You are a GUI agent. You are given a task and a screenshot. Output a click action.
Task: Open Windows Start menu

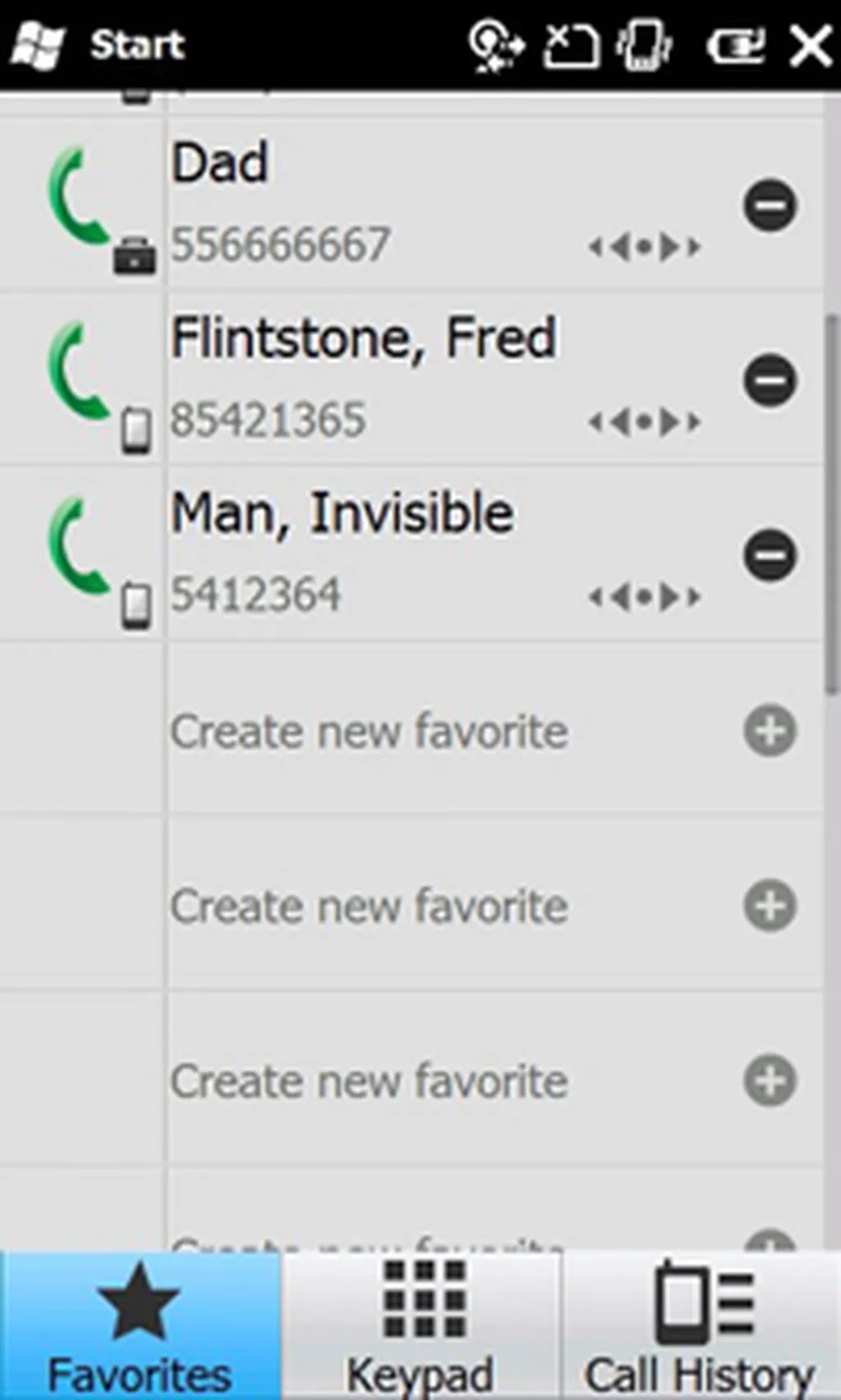(x=99, y=44)
